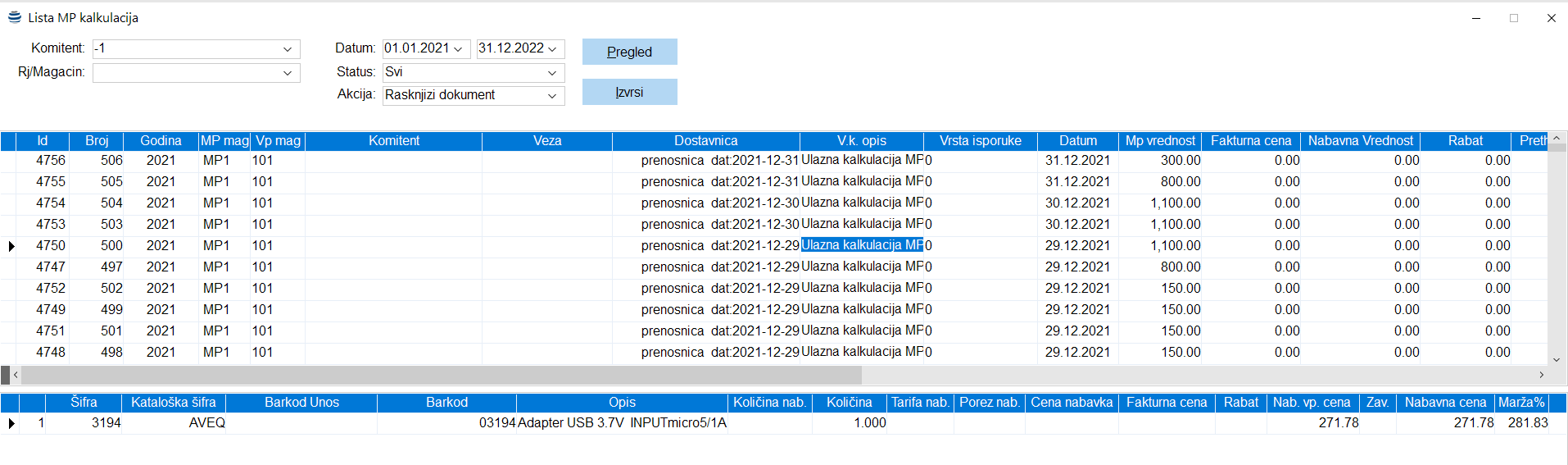Click the grid scroll-up arrow

point(1557,139)
